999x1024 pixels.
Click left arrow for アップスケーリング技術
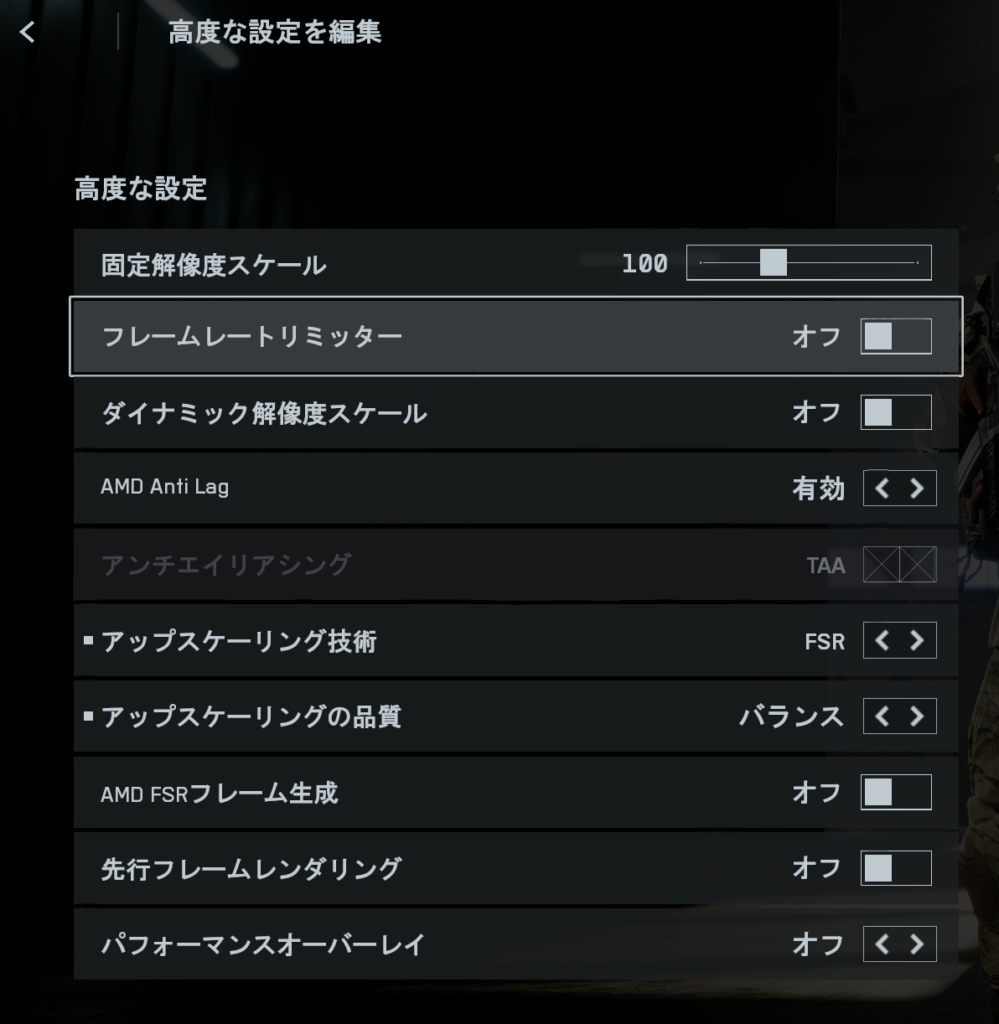[882, 640]
